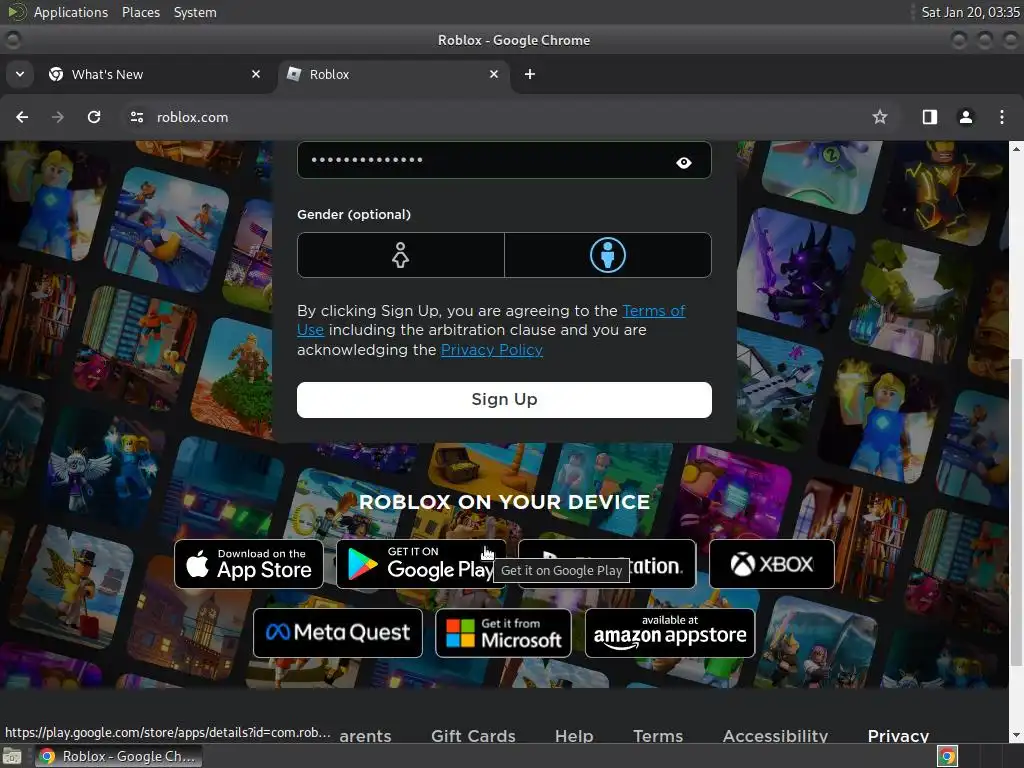Open the Privacy Policy link

(492, 350)
